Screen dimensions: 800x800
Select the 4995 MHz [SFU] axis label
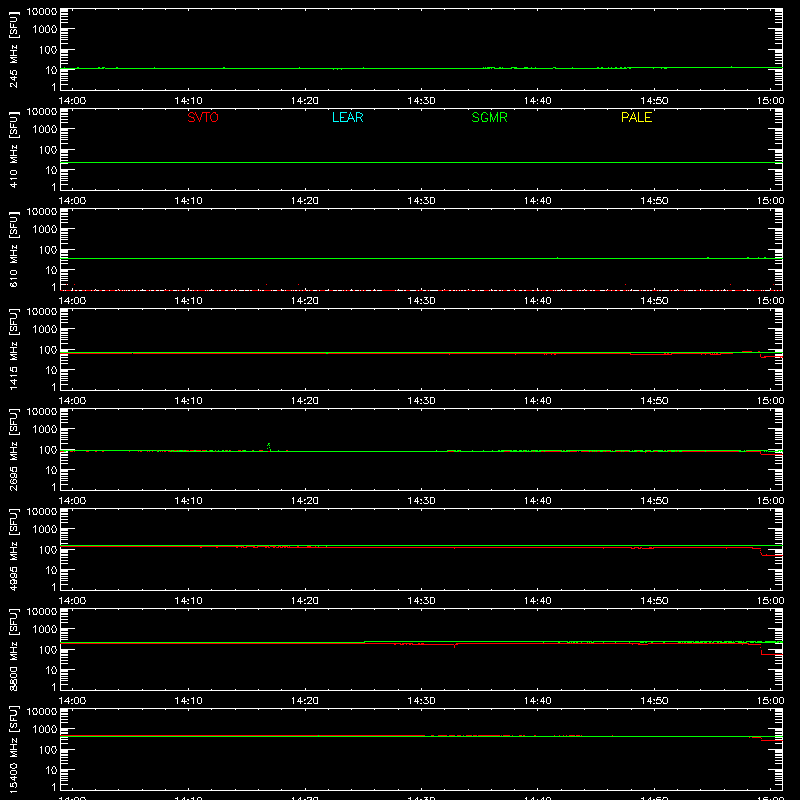pos(13,550)
